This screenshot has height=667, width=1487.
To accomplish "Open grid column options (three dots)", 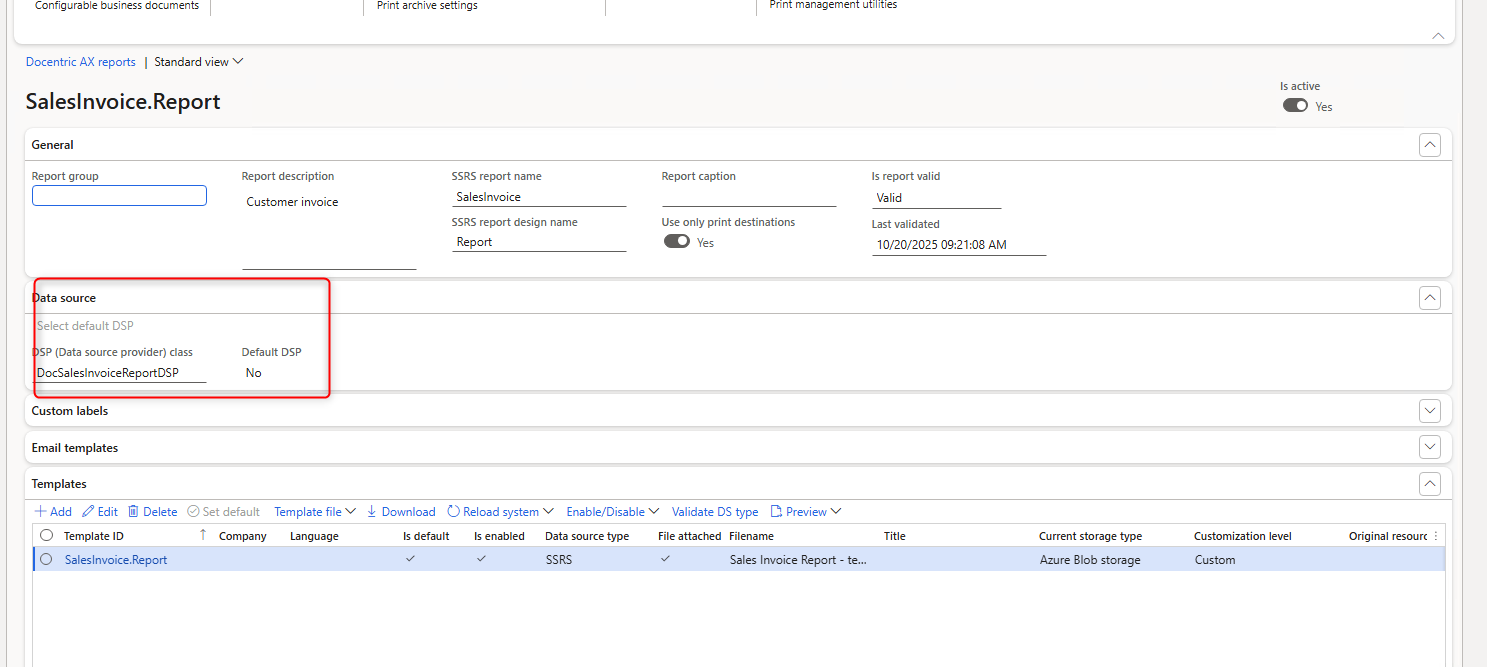I will (x=1436, y=536).
